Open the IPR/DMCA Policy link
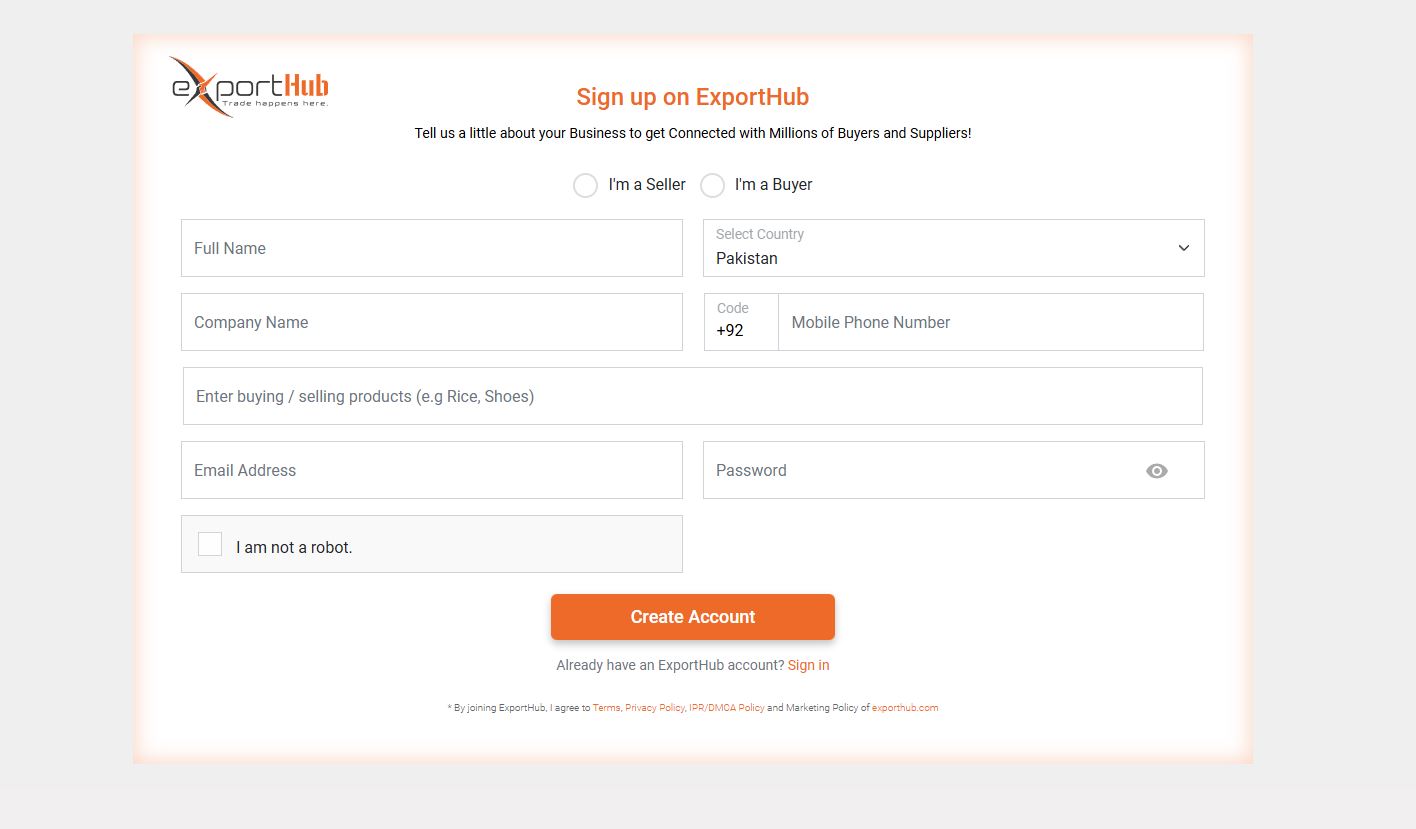The height and width of the screenshot is (829, 1416). click(x=727, y=708)
